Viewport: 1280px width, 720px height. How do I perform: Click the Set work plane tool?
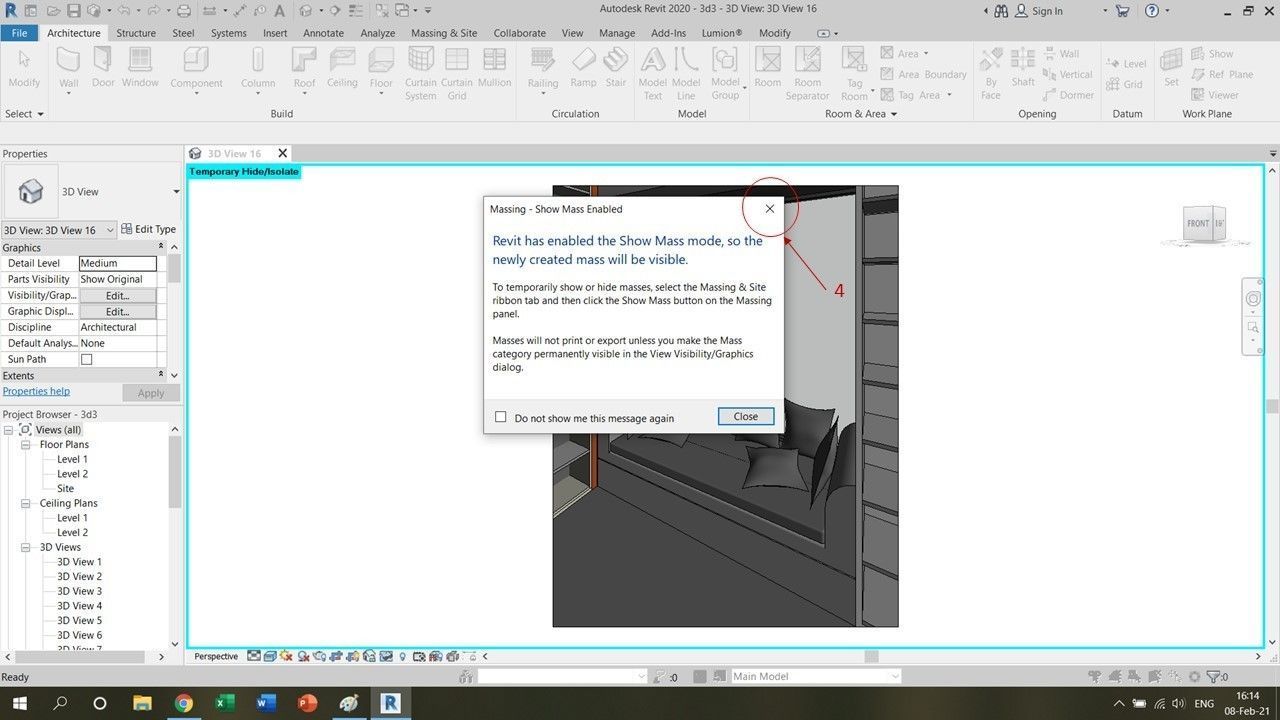1171,68
